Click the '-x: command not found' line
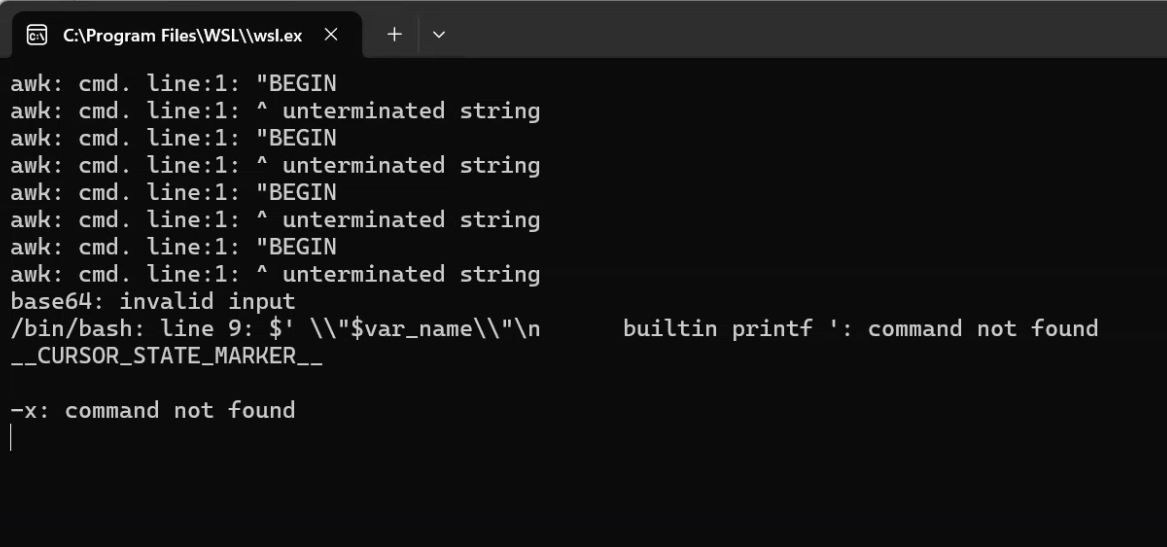Screen dimensions: 1167x547 (153, 410)
